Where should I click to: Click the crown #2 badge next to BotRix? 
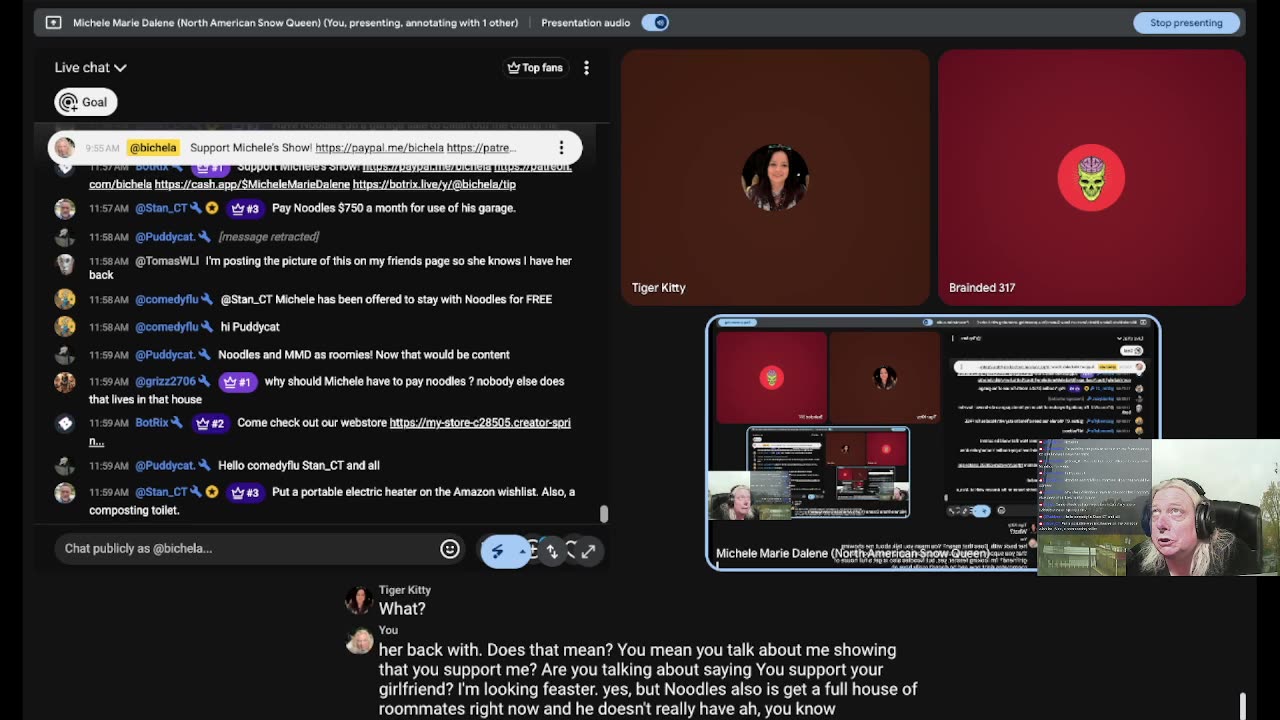(210, 423)
